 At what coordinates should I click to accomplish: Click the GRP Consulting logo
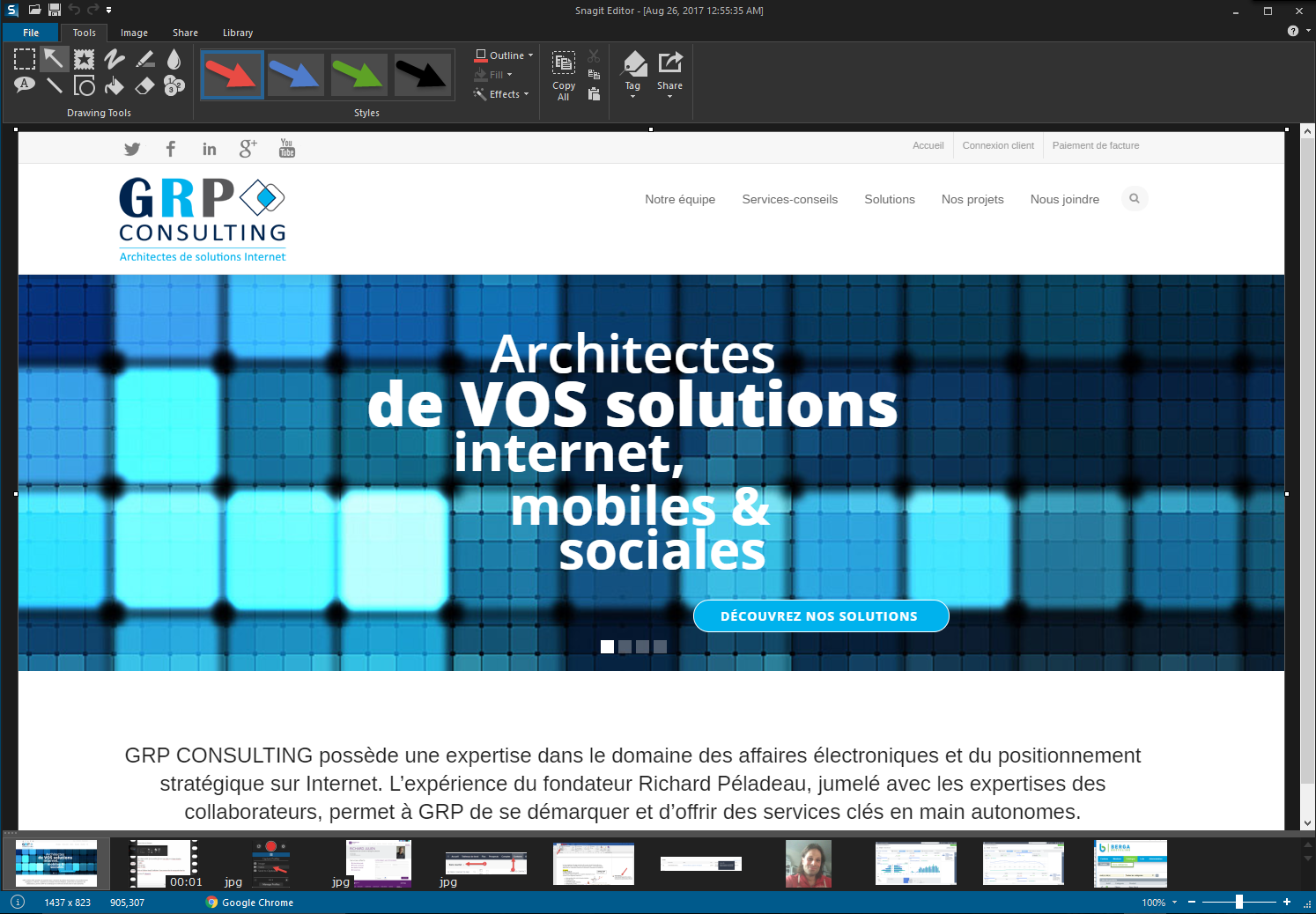pyautogui.click(x=203, y=219)
